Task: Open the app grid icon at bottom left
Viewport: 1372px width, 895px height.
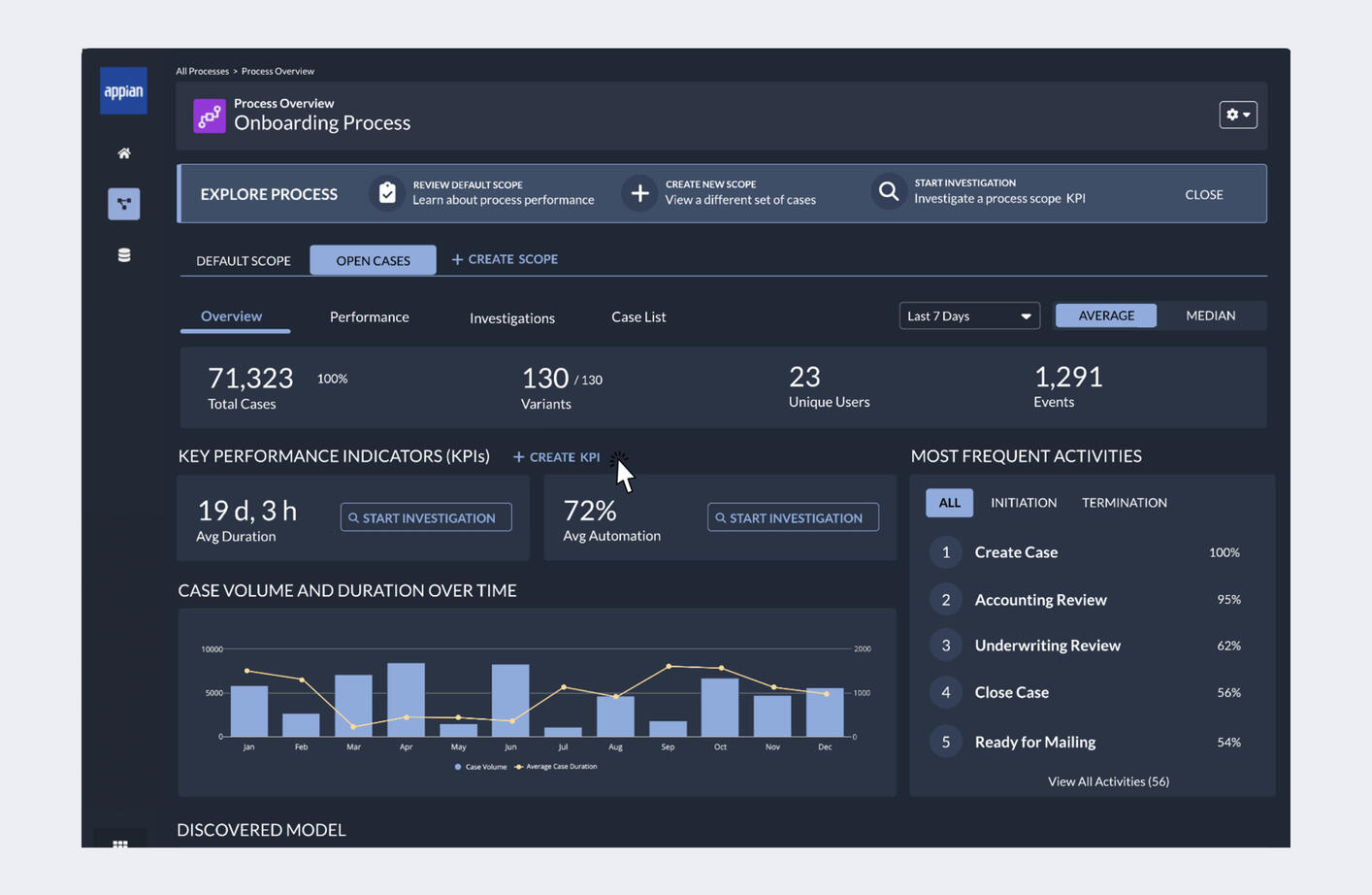Action: [119, 845]
